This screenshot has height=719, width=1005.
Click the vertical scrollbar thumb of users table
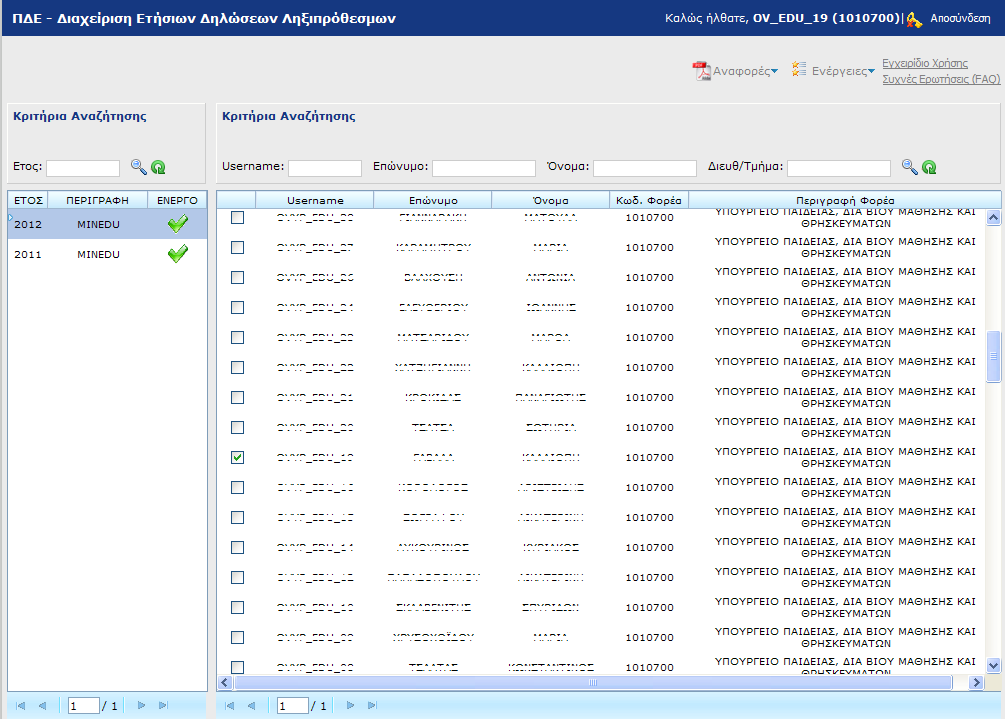point(993,356)
